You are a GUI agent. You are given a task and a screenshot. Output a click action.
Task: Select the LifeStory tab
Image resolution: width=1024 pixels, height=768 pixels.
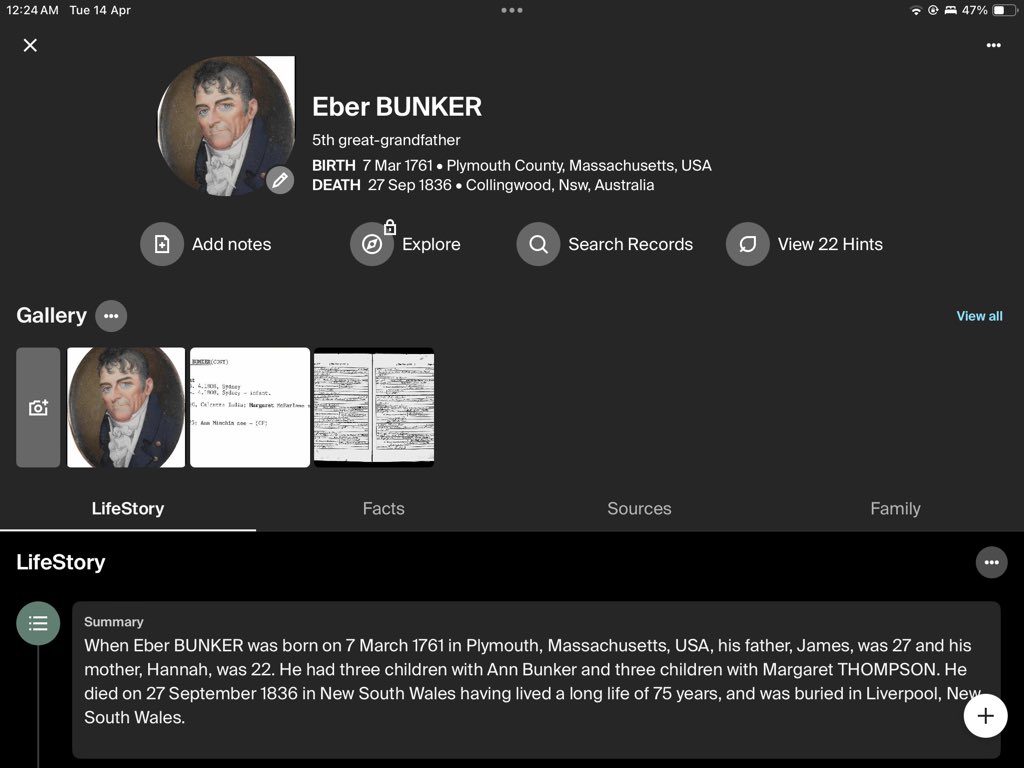[128, 509]
